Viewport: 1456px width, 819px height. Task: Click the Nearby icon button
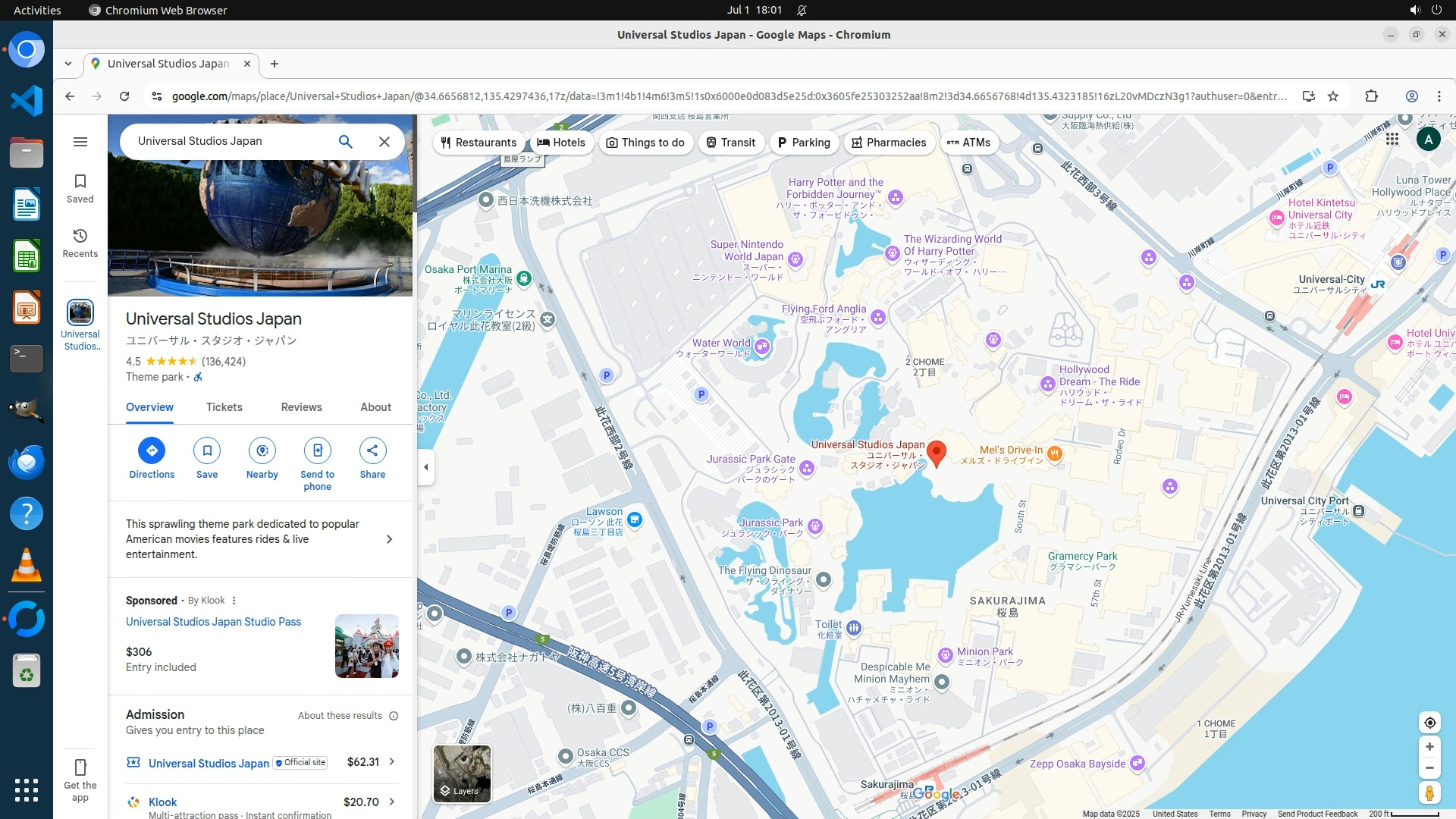coord(262,450)
